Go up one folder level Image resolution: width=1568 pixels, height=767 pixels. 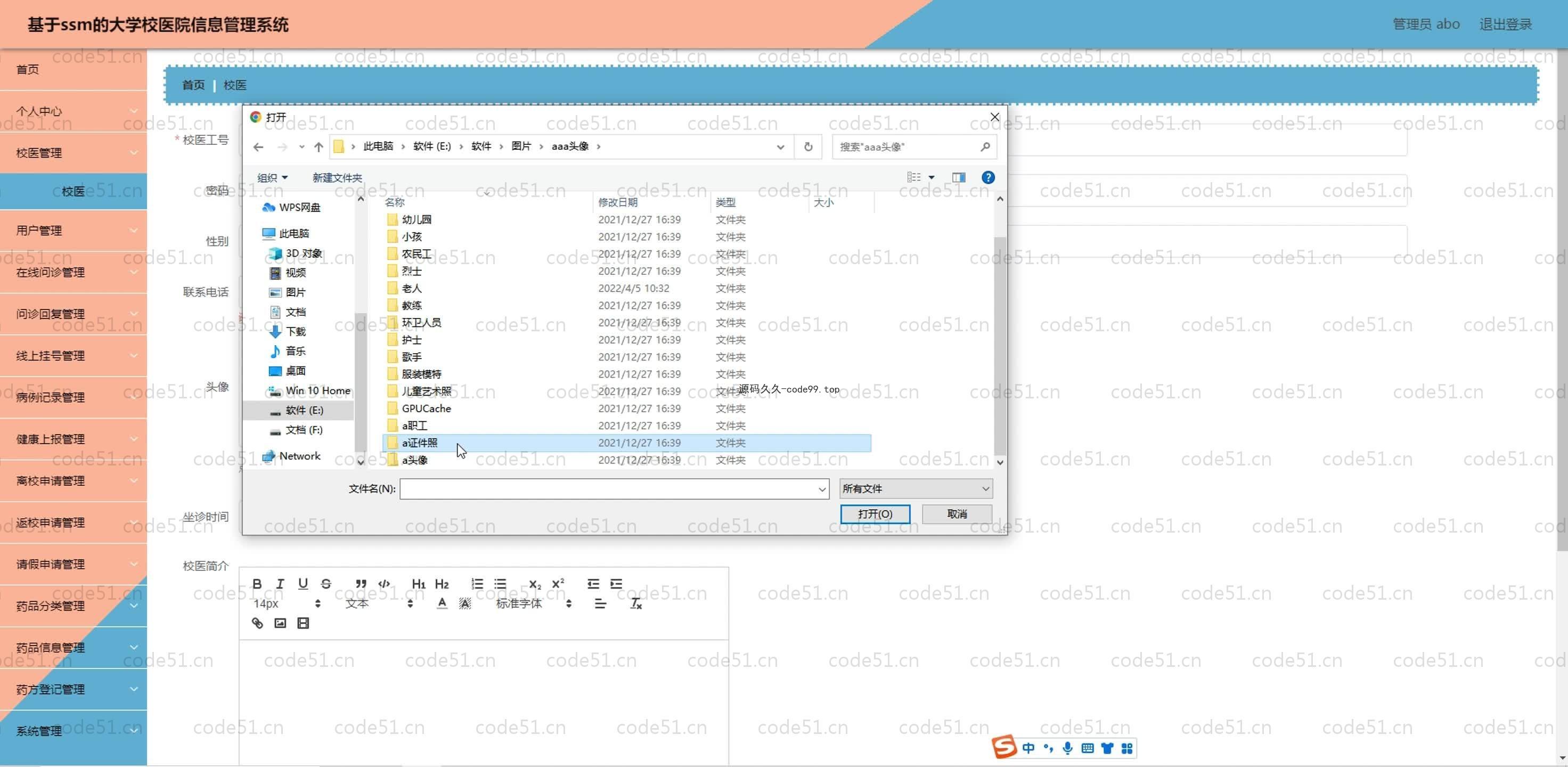click(x=318, y=146)
